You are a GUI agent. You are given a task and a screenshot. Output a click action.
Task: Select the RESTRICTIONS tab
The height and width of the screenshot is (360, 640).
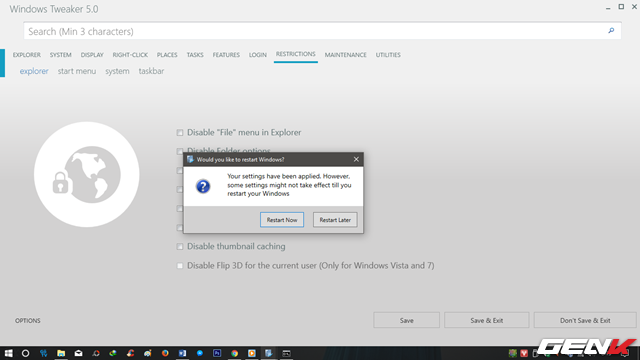(x=296, y=54)
